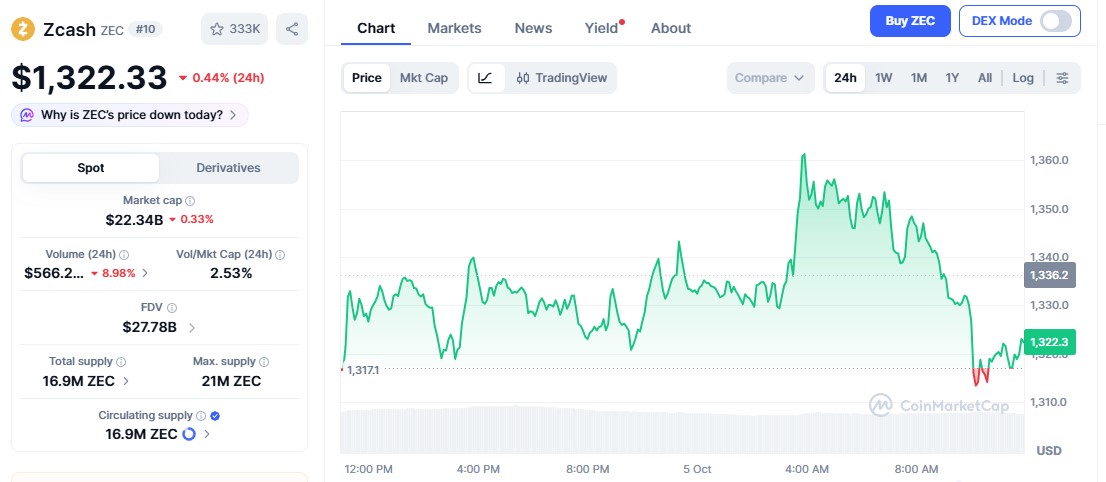
Task: Show info tooltip for Max. supply
Action: (x=264, y=361)
